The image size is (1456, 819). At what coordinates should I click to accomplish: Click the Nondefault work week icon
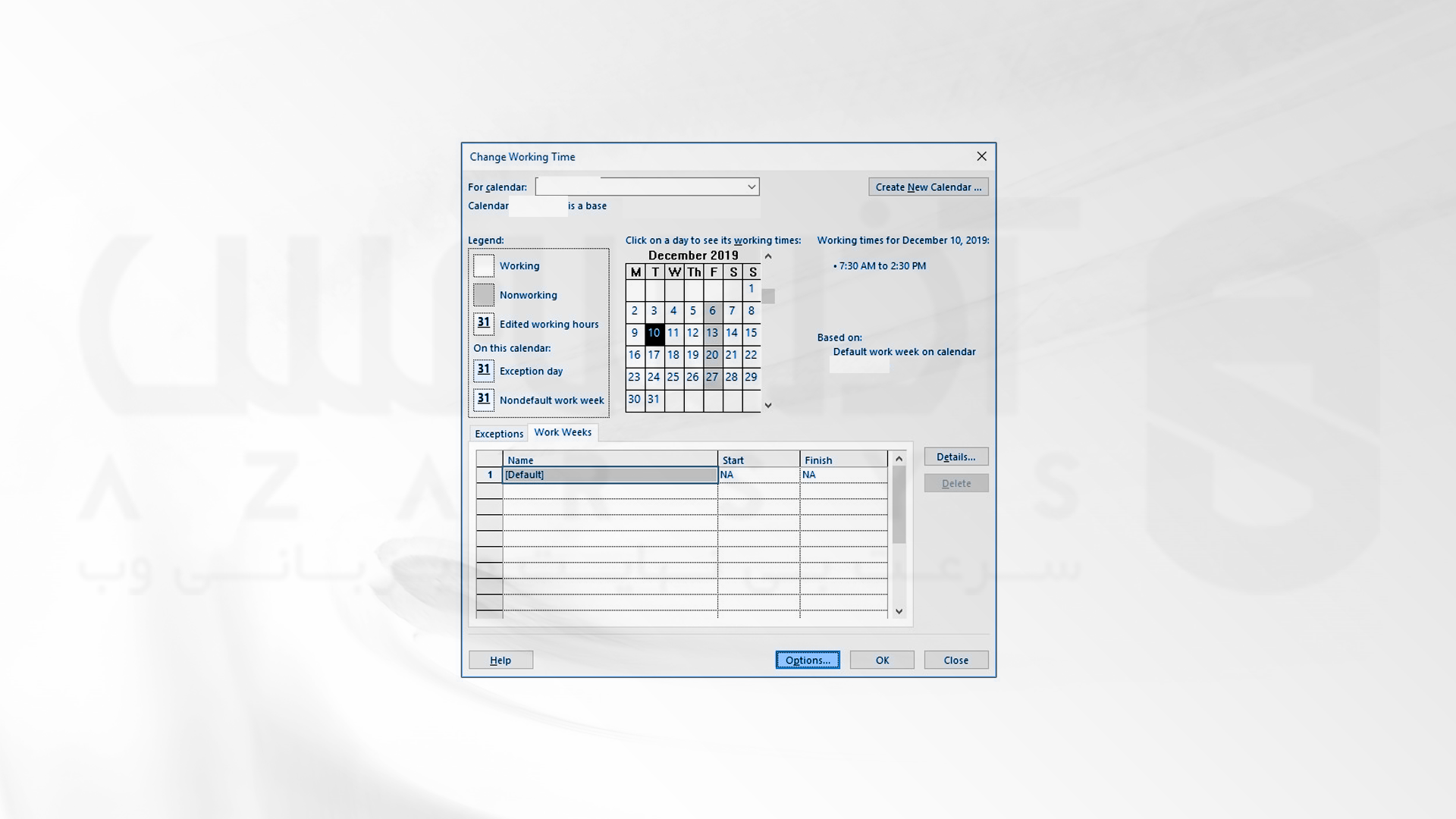(484, 398)
